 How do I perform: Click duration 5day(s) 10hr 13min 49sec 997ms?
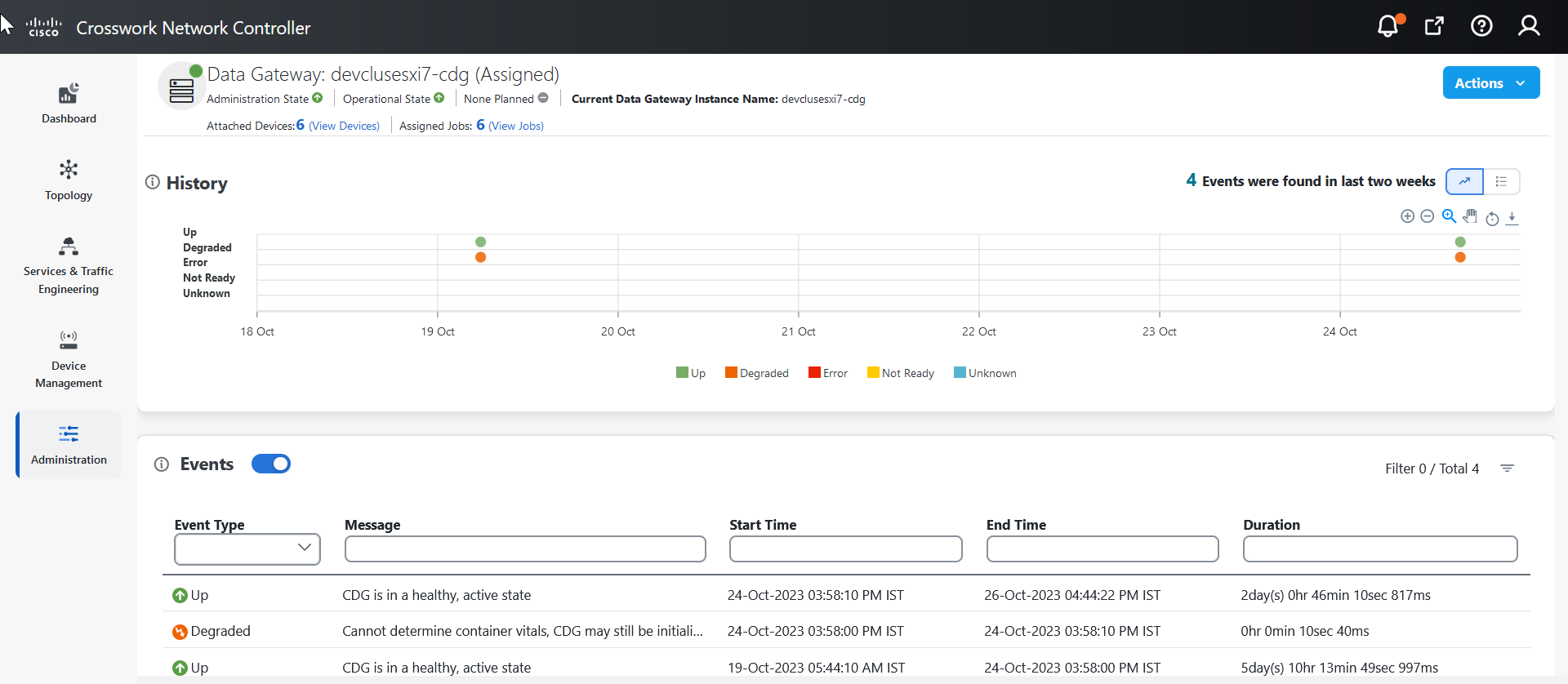(x=1339, y=668)
